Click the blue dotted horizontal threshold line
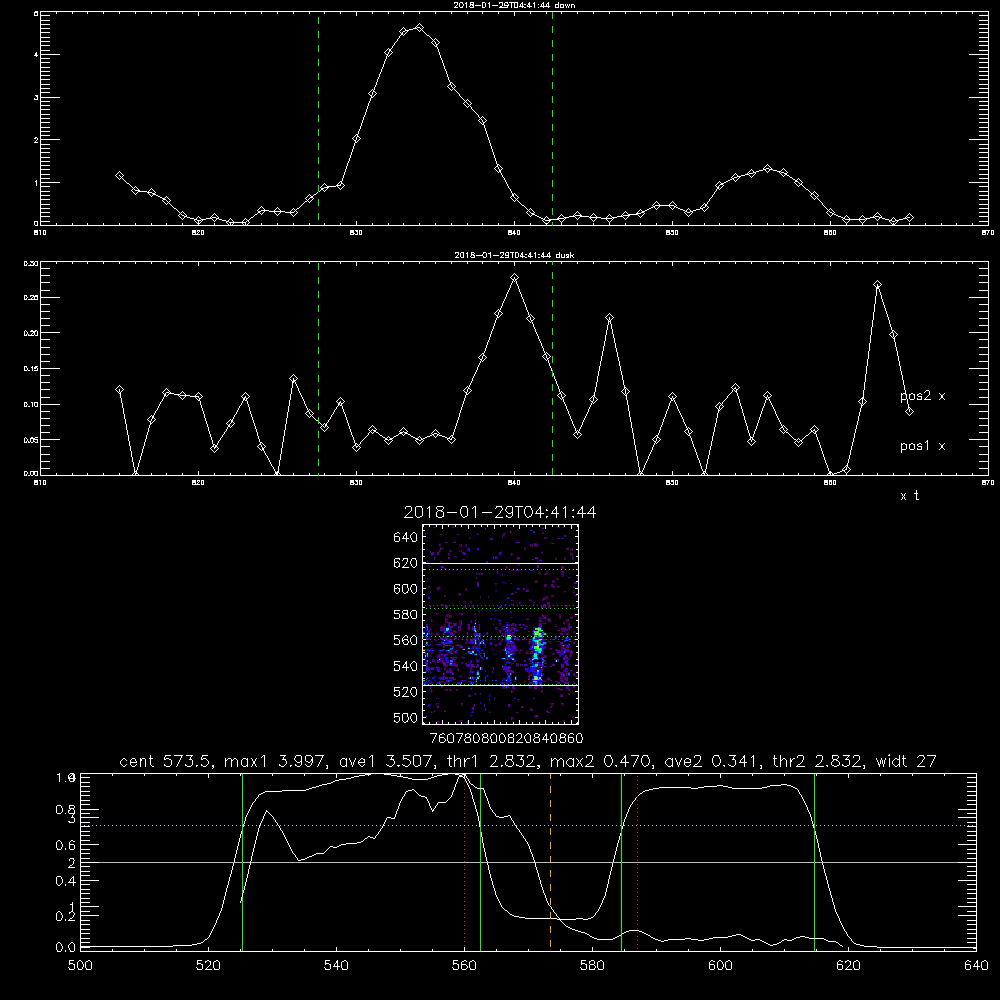 [528, 825]
